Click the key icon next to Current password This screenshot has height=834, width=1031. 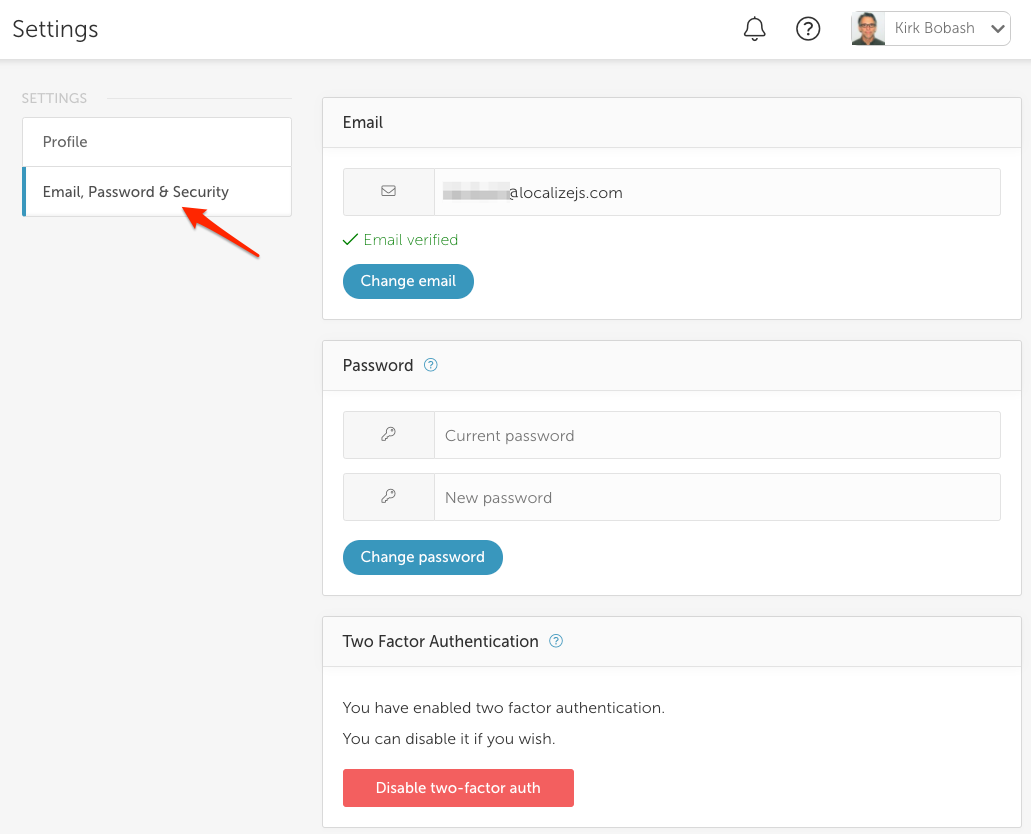pyautogui.click(x=388, y=434)
